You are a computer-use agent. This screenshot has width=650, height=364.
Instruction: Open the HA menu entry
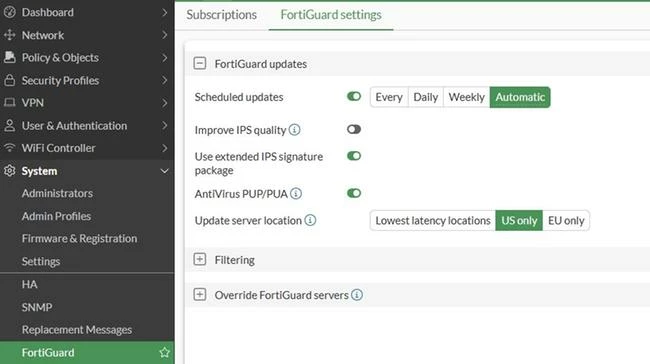tap(29, 284)
